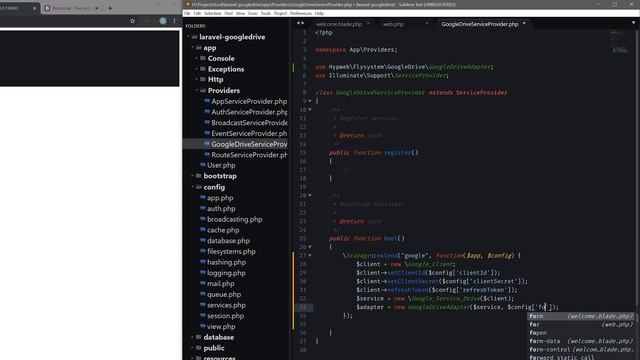
Task: Switch to the welcome.blade.php tab
Action: pyautogui.click(x=339, y=24)
